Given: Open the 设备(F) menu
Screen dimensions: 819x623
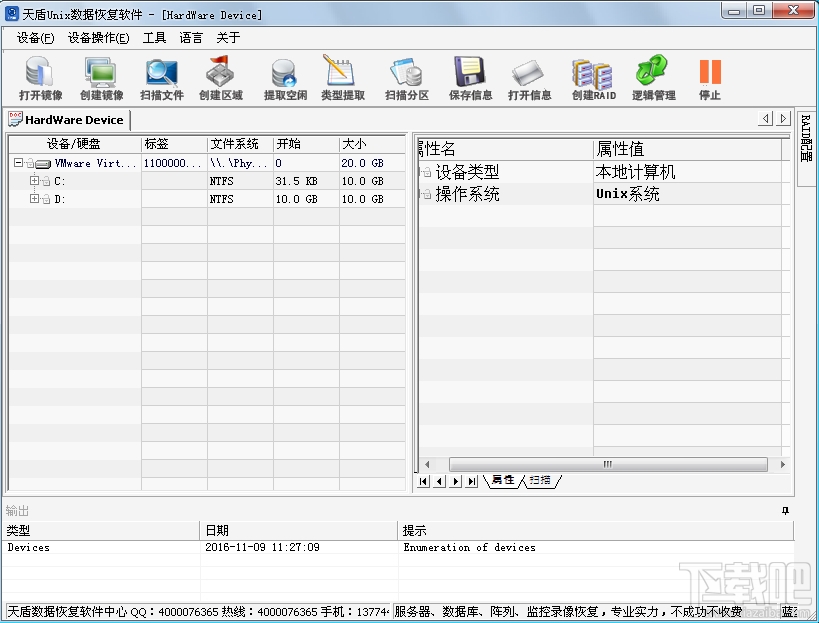Looking at the screenshot, I should [x=36, y=38].
